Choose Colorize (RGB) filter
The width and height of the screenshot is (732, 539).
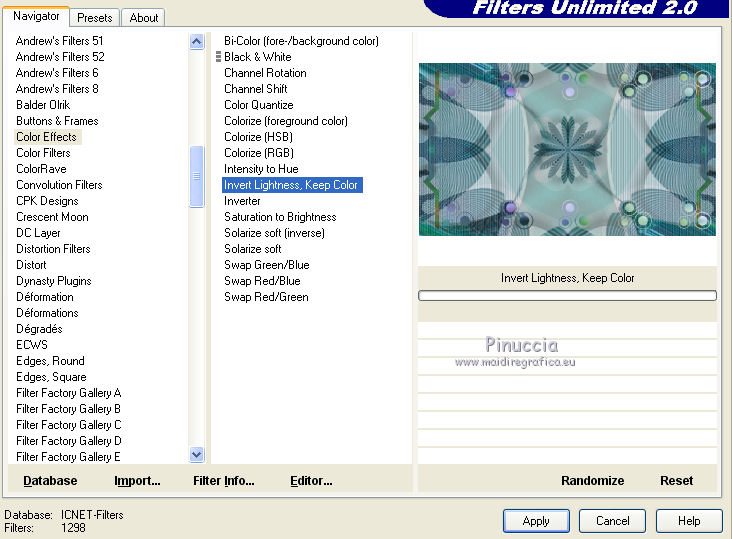259,153
